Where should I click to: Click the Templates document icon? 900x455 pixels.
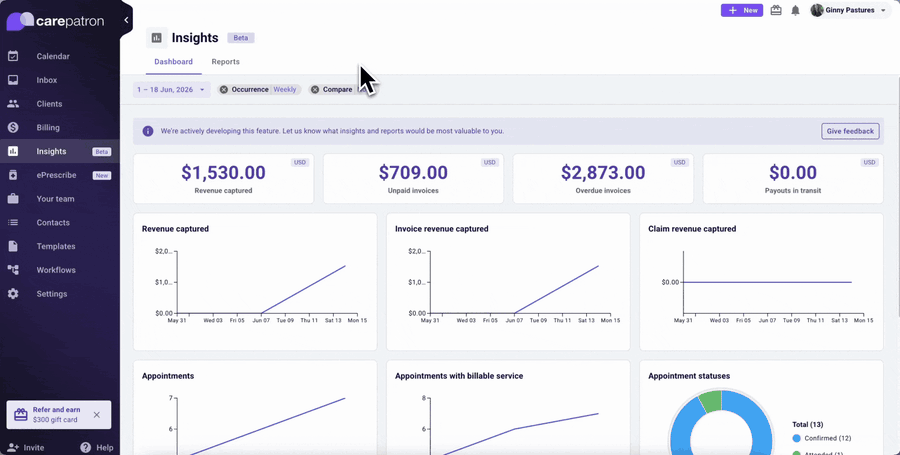coord(13,246)
